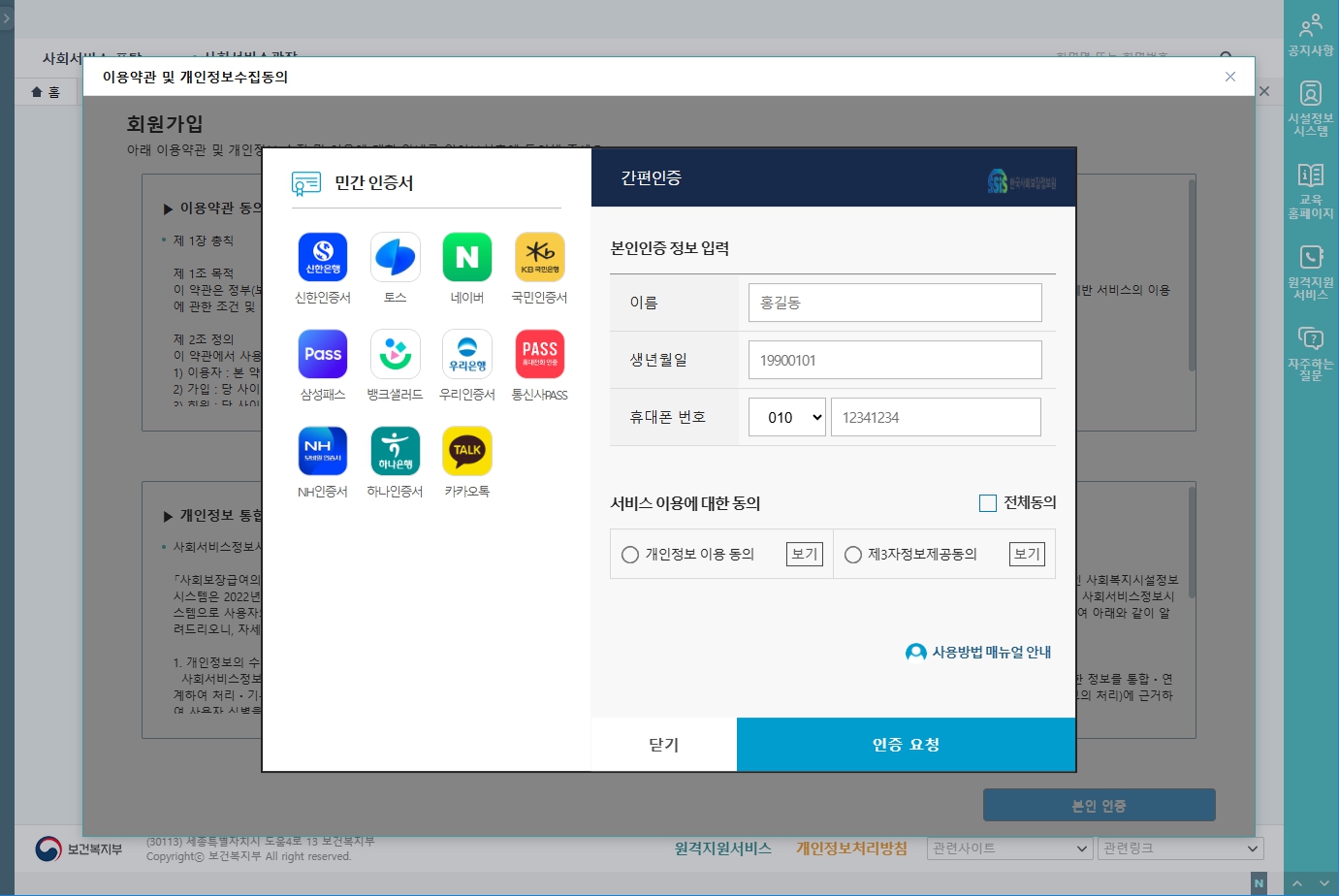Image resolution: width=1339 pixels, height=896 pixels.
Task: Select 우리인증서 icon
Action: coord(467,354)
